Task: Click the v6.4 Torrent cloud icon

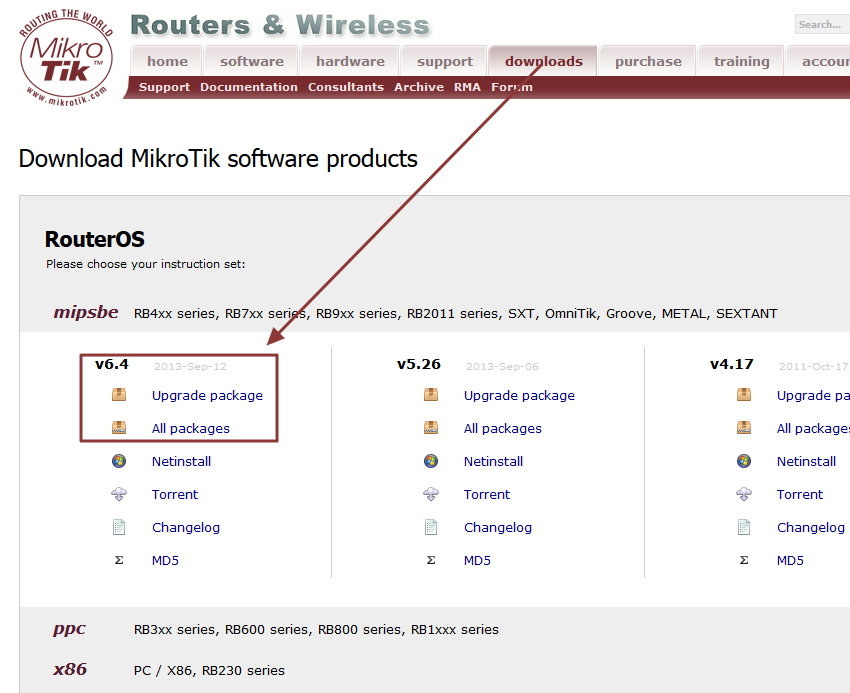Action: (x=119, y=494)
